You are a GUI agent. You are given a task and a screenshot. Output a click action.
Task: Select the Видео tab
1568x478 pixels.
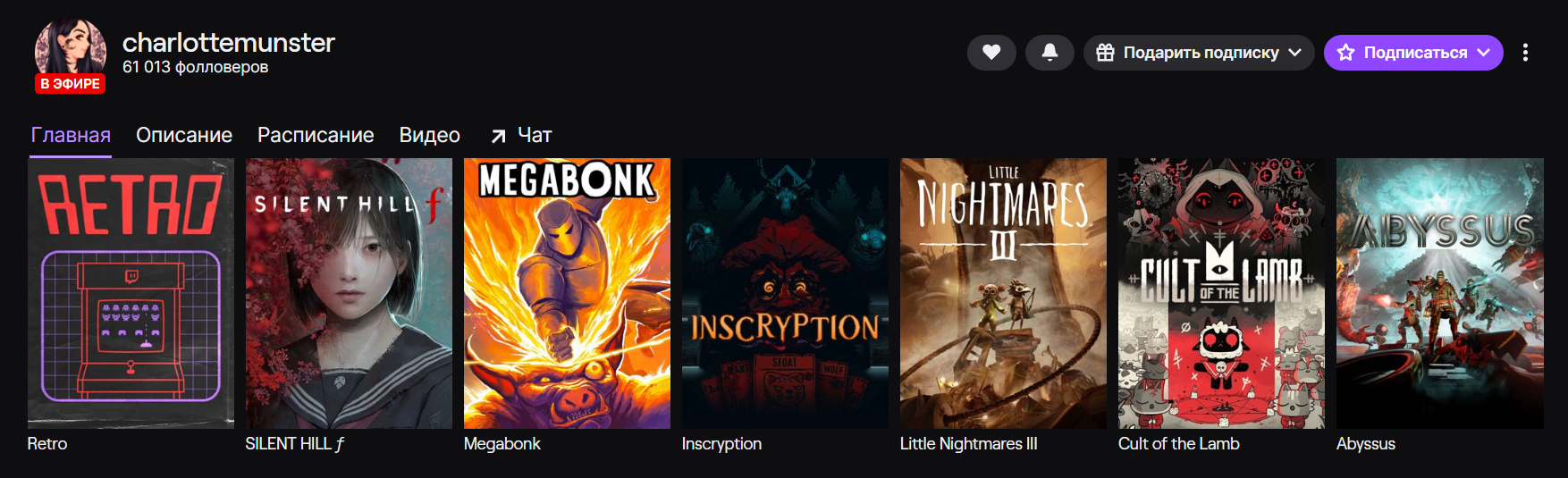coord(429,135)
